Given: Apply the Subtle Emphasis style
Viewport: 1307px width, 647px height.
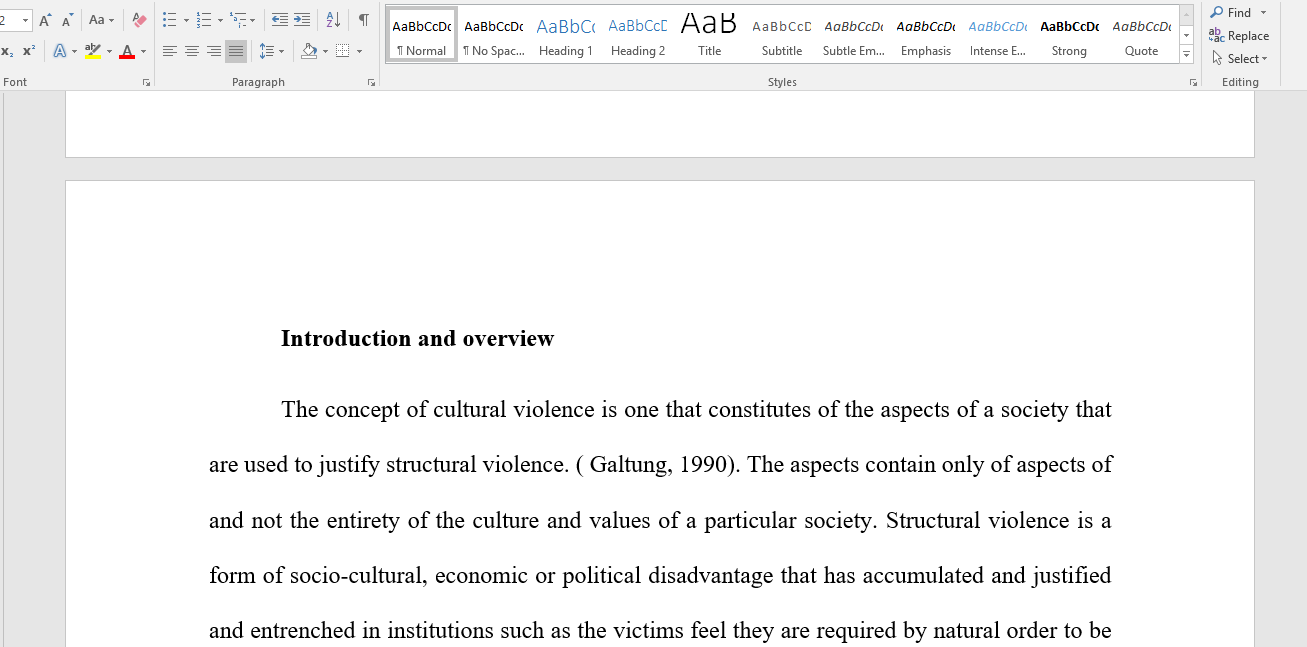Looking at the screenshot, I should [854, 35].
